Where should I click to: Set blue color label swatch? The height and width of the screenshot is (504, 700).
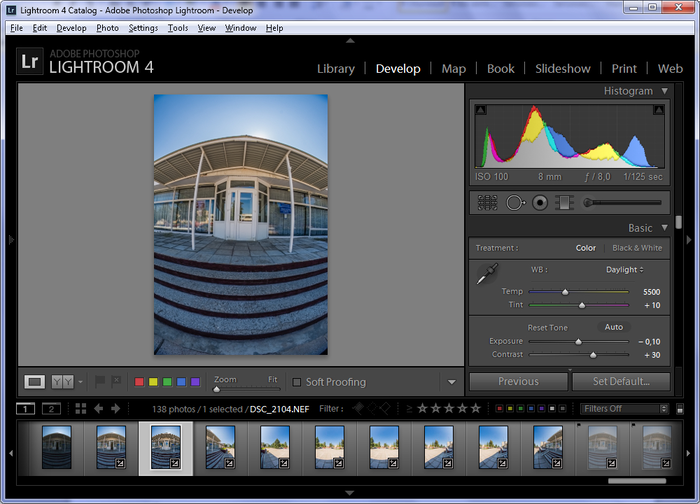click(181, 382)
